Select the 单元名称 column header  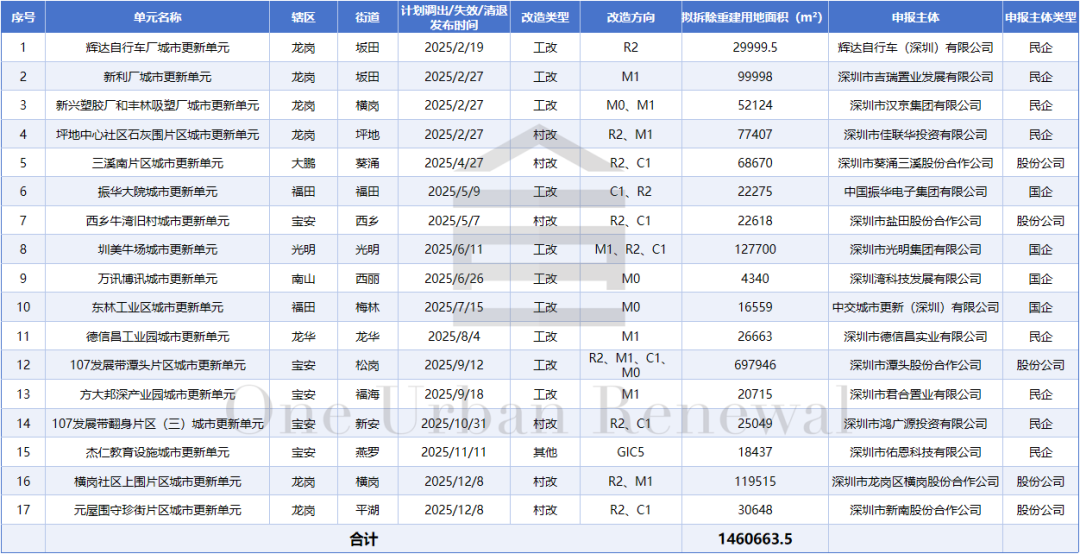point(157,17)
